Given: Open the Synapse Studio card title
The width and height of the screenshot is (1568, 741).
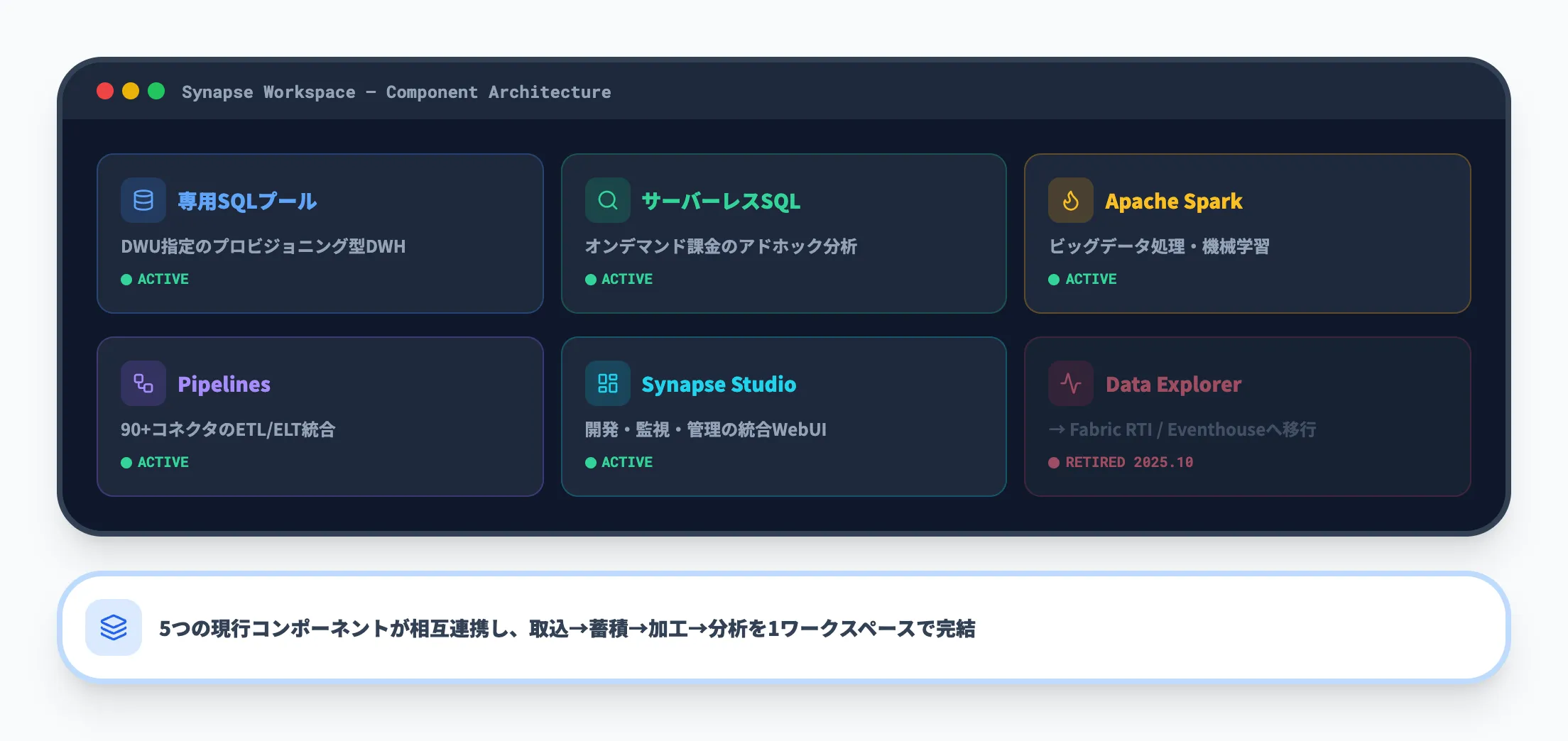Looking at the screenshot, I should (x=719, y=385).
